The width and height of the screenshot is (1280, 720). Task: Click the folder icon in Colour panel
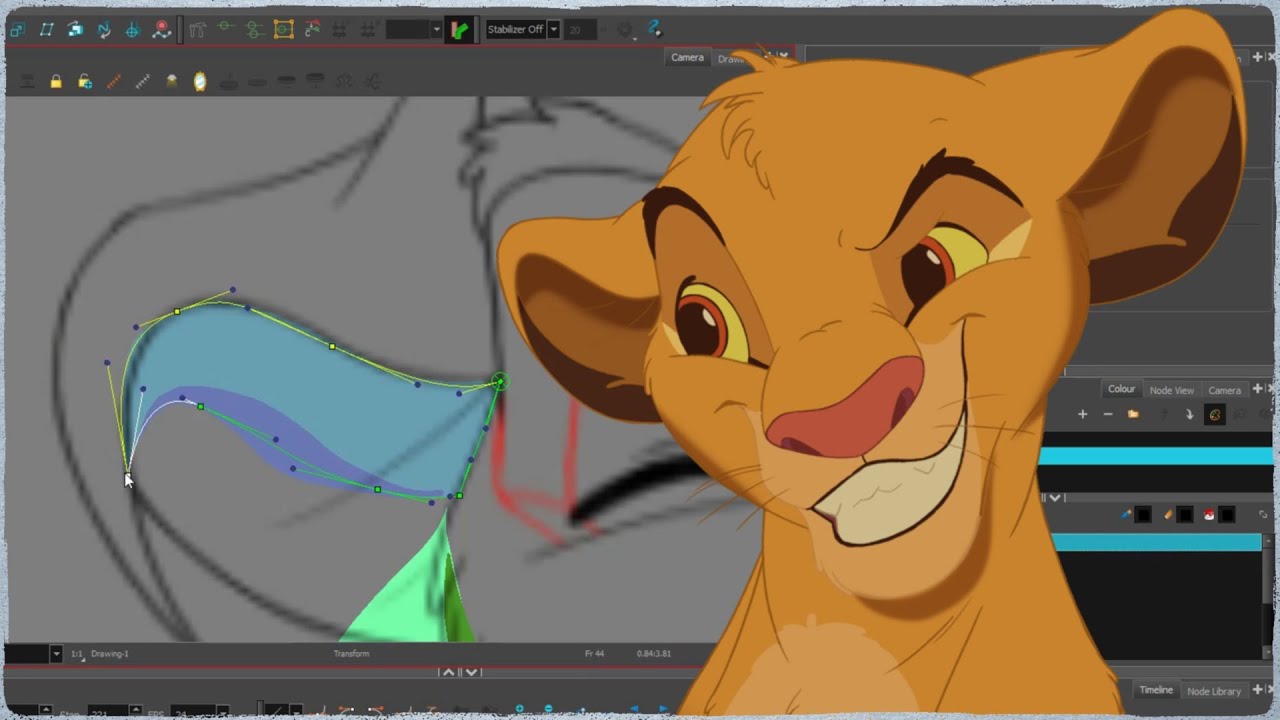click(1133, 414)
